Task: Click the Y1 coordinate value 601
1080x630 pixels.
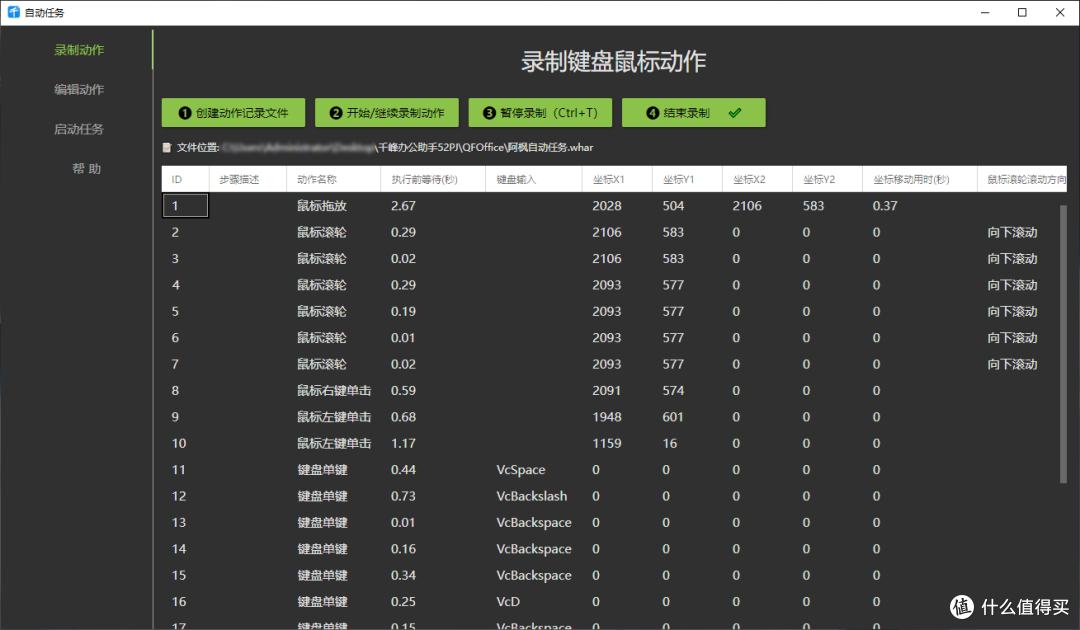Action: tap(674, 417)
